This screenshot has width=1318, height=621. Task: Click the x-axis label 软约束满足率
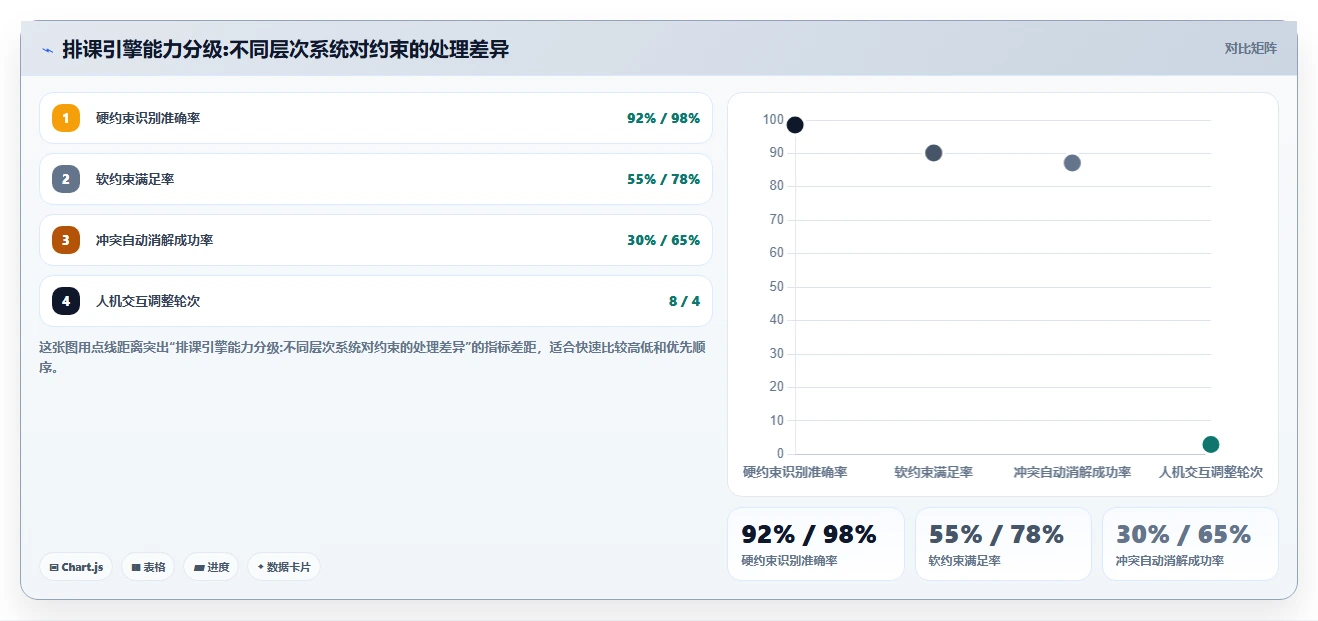point(933,472)
